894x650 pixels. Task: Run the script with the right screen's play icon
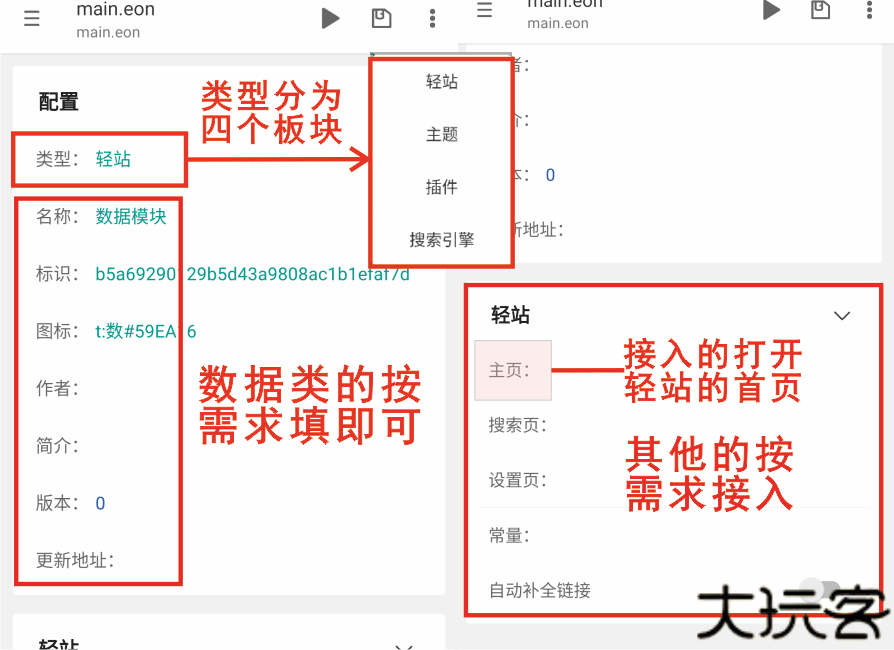point(771,10)
